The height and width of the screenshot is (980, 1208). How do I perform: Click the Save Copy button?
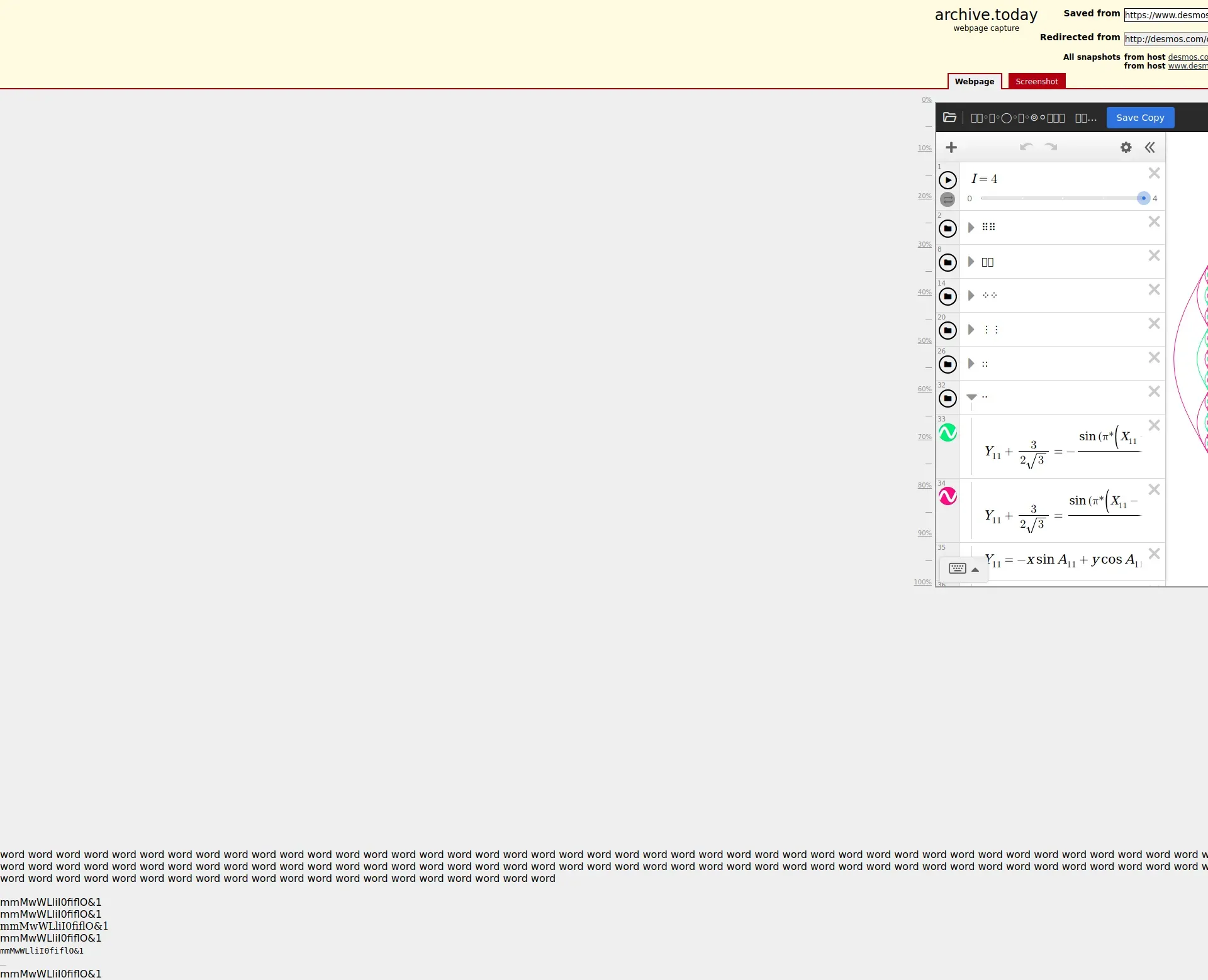pos(1139,118)
